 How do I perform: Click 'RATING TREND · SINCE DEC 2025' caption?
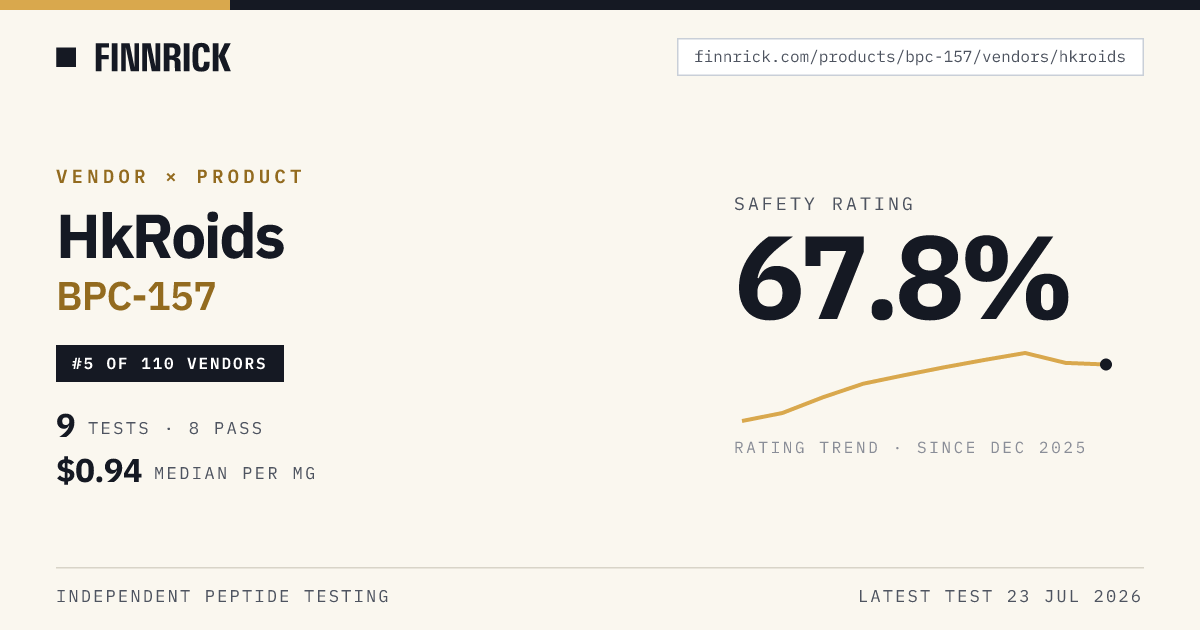click(x=910, y=448)
